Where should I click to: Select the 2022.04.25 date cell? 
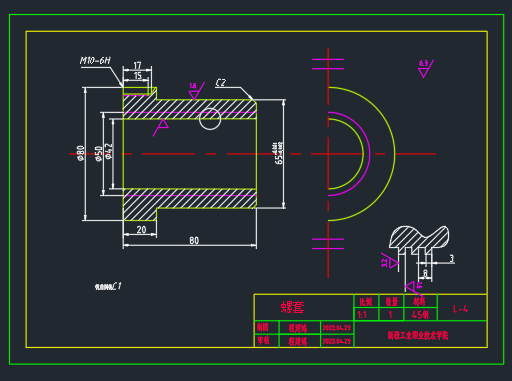click(x=337, y=341)
